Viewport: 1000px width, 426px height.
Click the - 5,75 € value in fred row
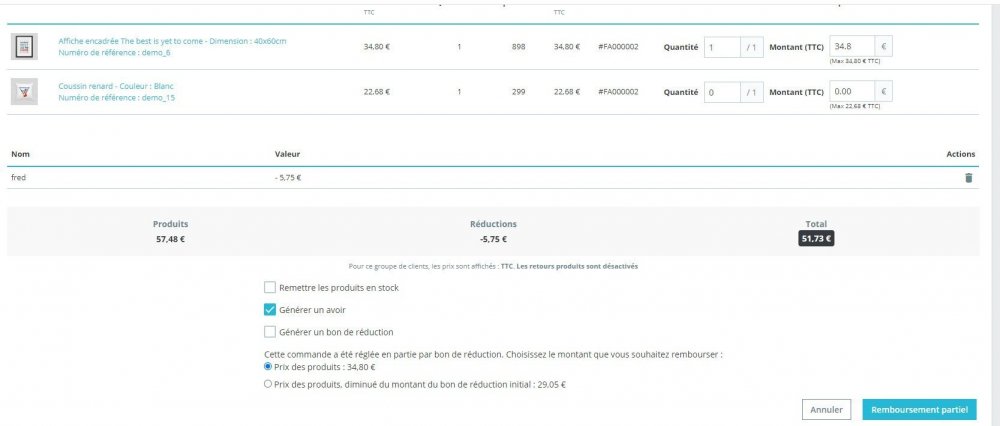288,178
